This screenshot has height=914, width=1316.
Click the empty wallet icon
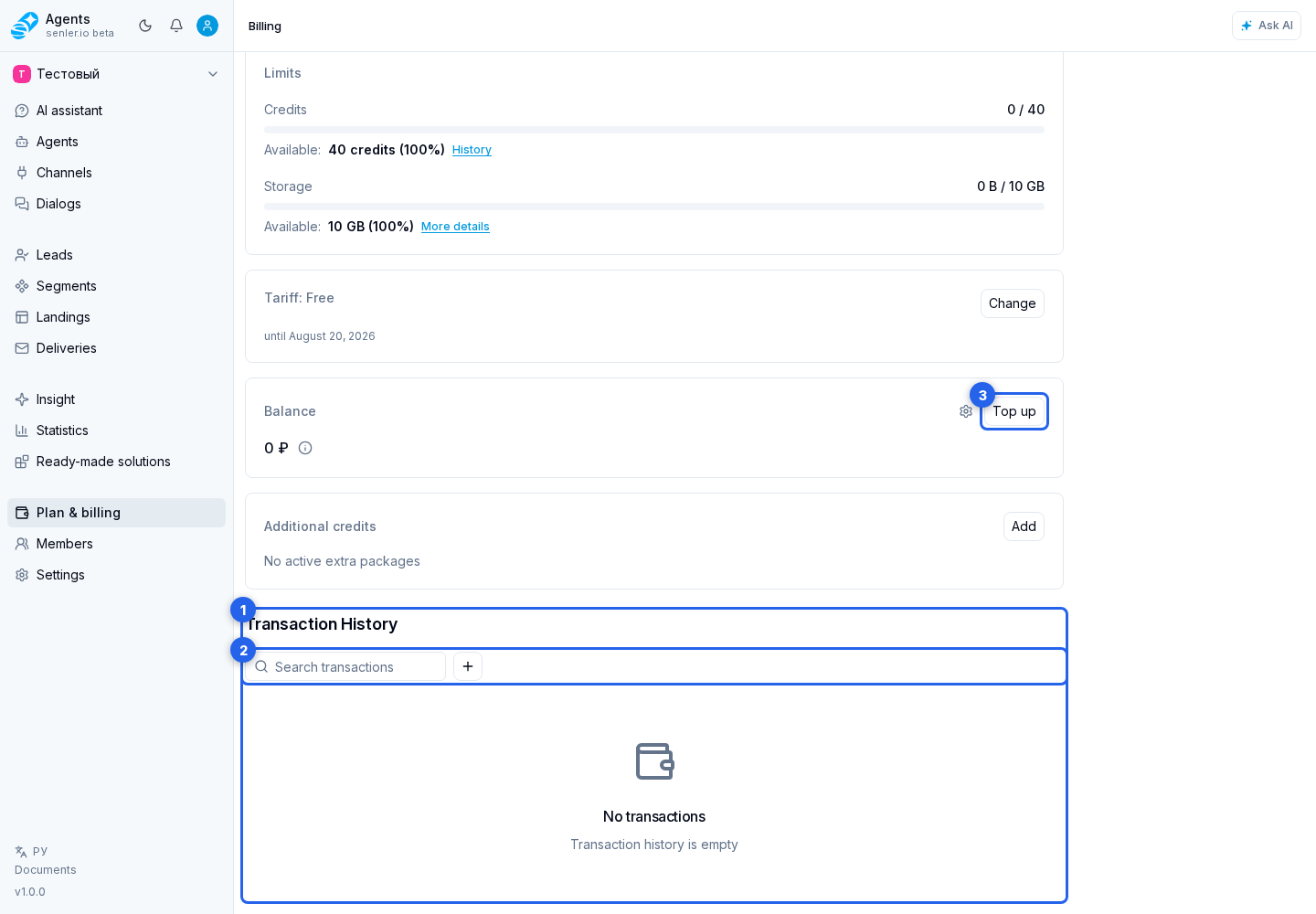tap(654, 761)
